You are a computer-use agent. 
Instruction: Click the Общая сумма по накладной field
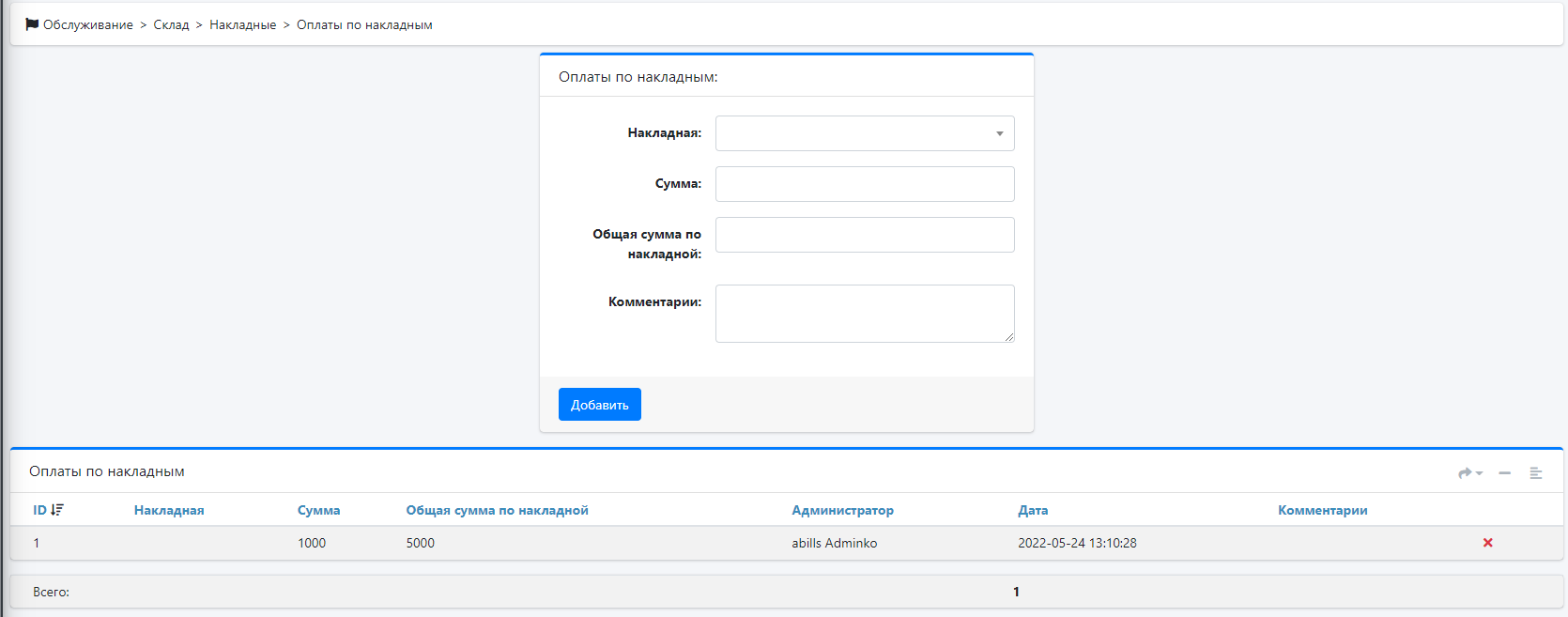(864, 235)
